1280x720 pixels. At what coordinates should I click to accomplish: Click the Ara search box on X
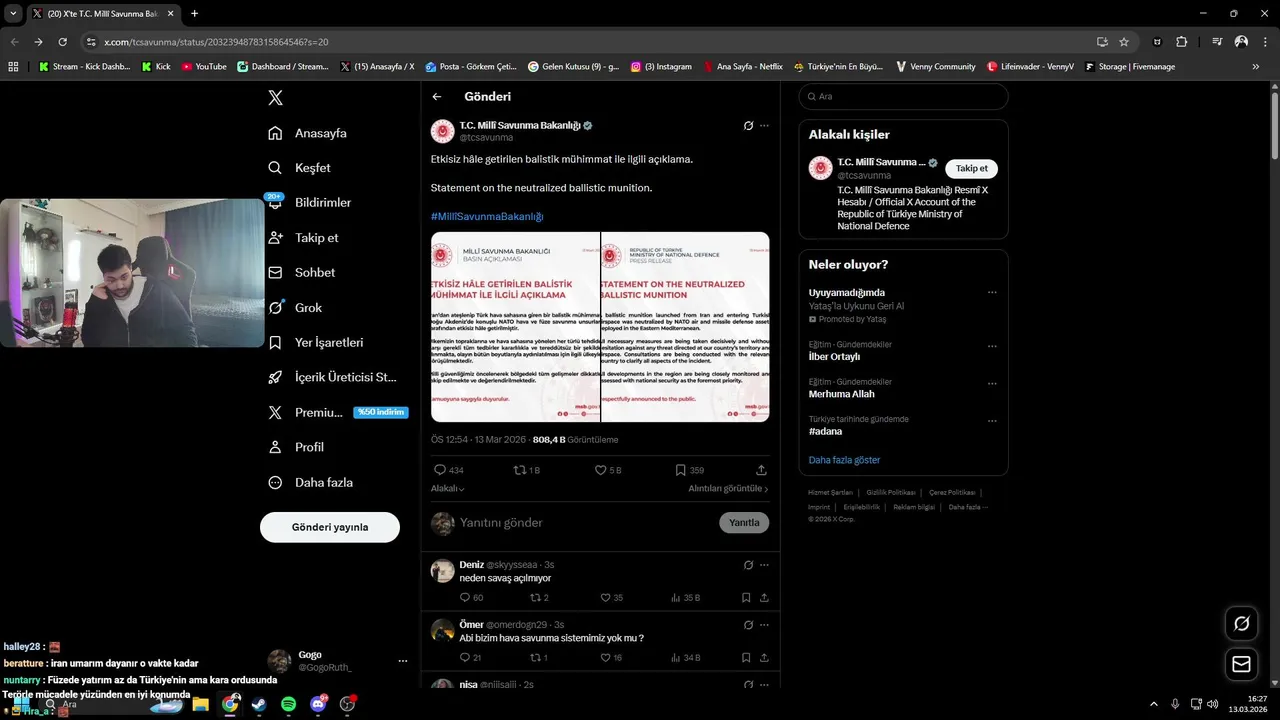[903, 97]
